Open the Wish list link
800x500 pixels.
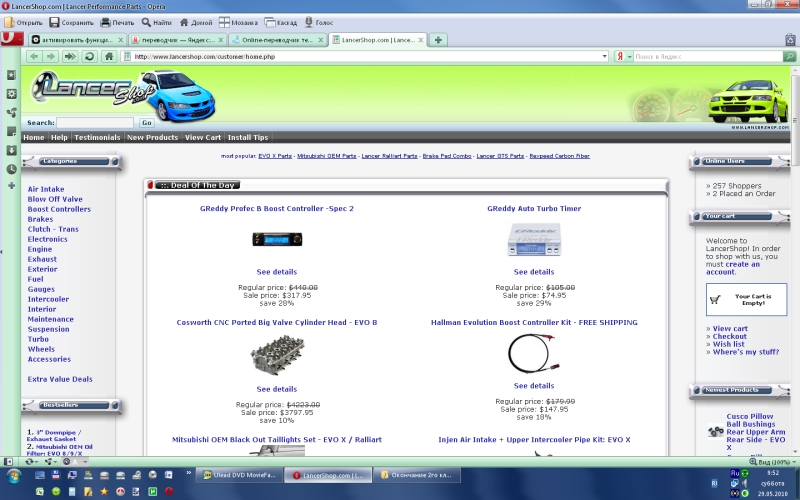[729, 344]
